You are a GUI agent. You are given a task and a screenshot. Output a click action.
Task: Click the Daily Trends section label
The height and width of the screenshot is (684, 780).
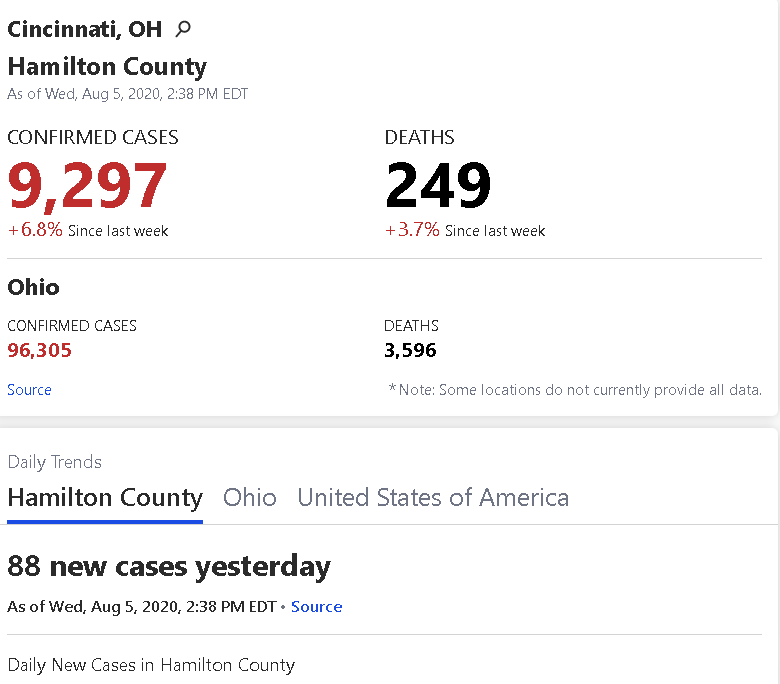pos(55,462)
